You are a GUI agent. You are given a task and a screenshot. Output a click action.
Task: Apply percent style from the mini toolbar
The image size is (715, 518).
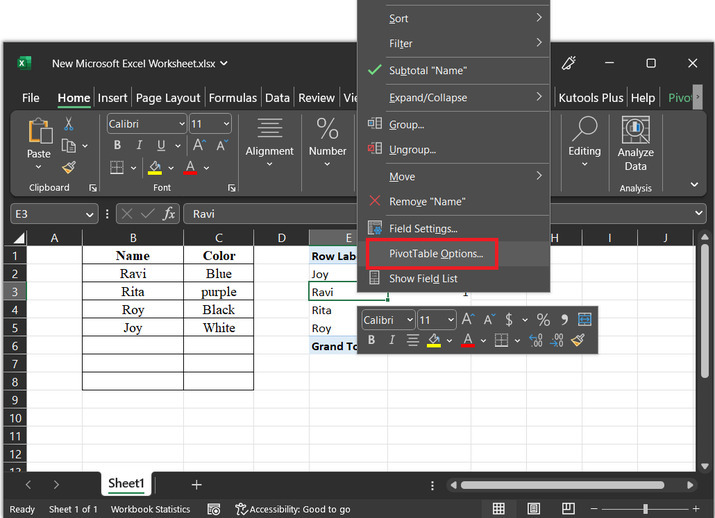[x=543, y=320]
